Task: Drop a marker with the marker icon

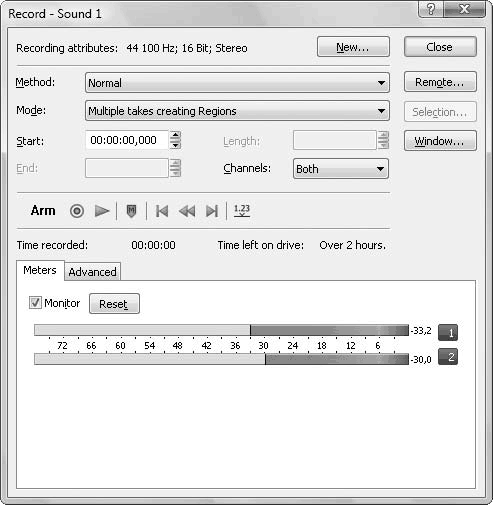Action: pyautogui.click(x=132, y=211)
